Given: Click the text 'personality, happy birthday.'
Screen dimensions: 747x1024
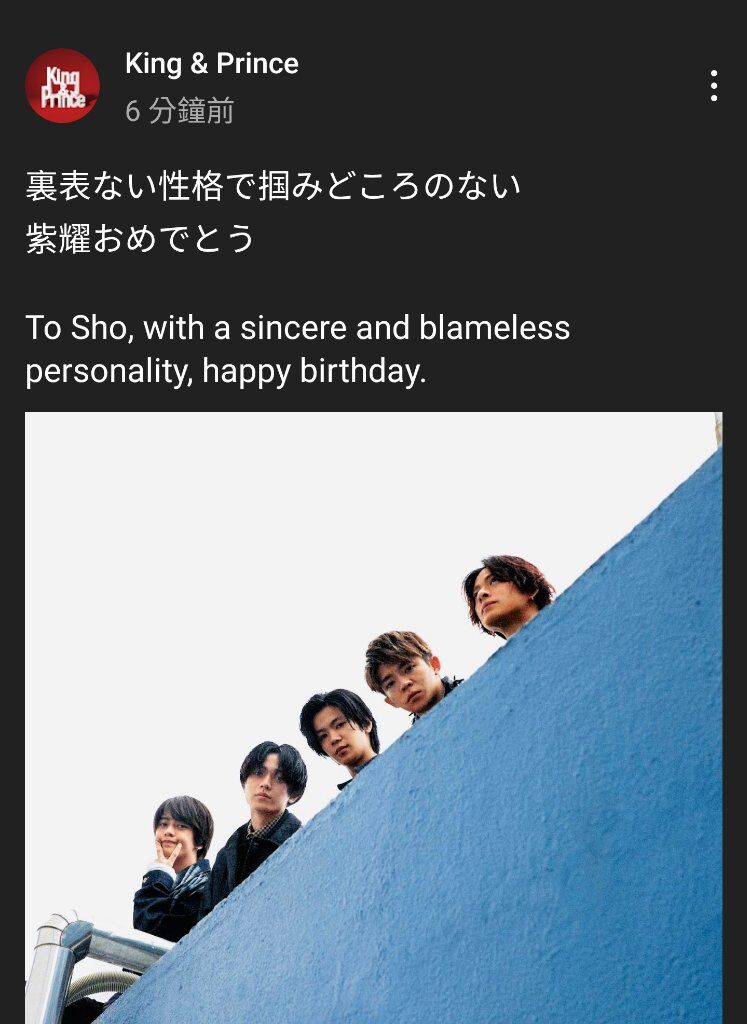Looking at the screenshot, I should pos(226,372).
